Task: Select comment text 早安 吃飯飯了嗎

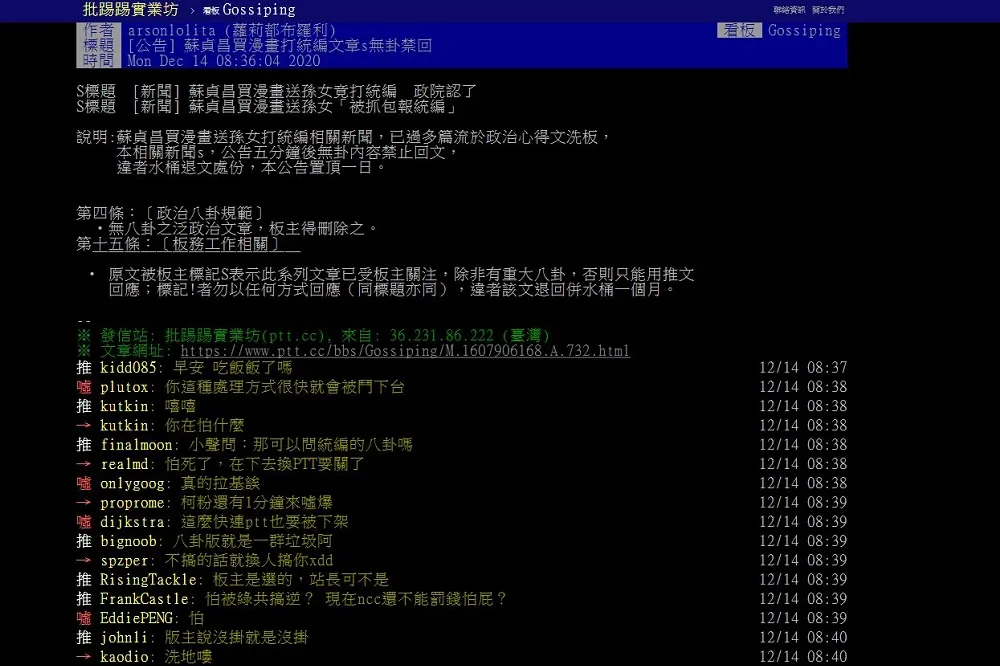Action: [x=232, y=367]
